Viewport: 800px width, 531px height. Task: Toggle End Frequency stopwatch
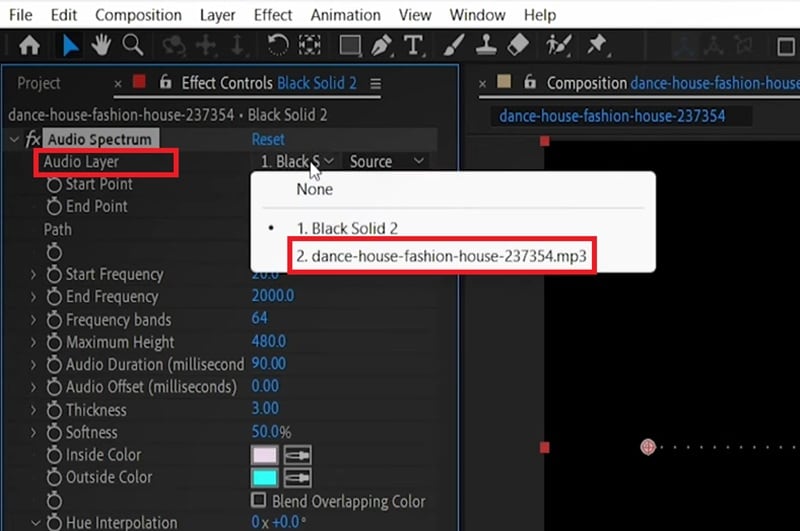[x=54, y=297]
